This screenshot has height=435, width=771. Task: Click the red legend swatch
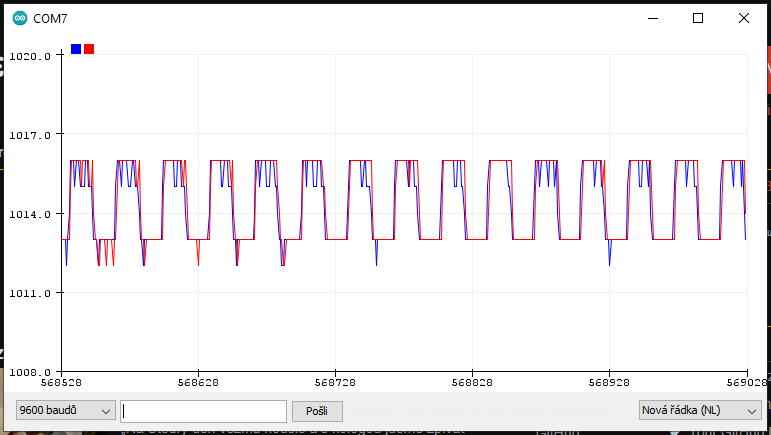[89, 49]
